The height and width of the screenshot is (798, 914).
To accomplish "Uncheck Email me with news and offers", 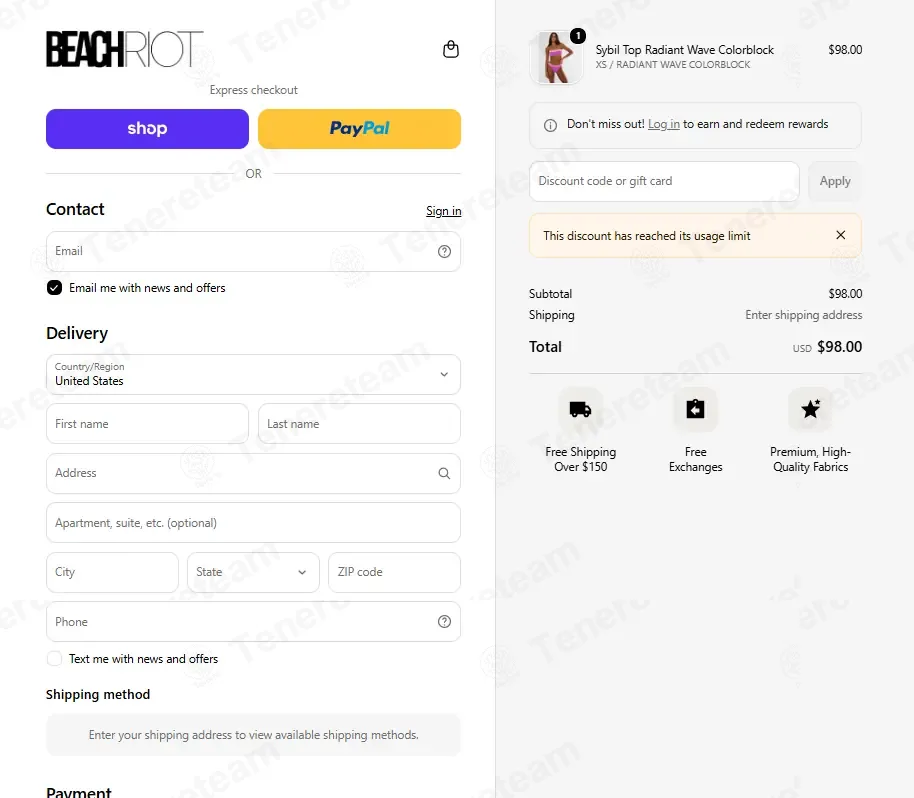I will click(x=54, y=288).
